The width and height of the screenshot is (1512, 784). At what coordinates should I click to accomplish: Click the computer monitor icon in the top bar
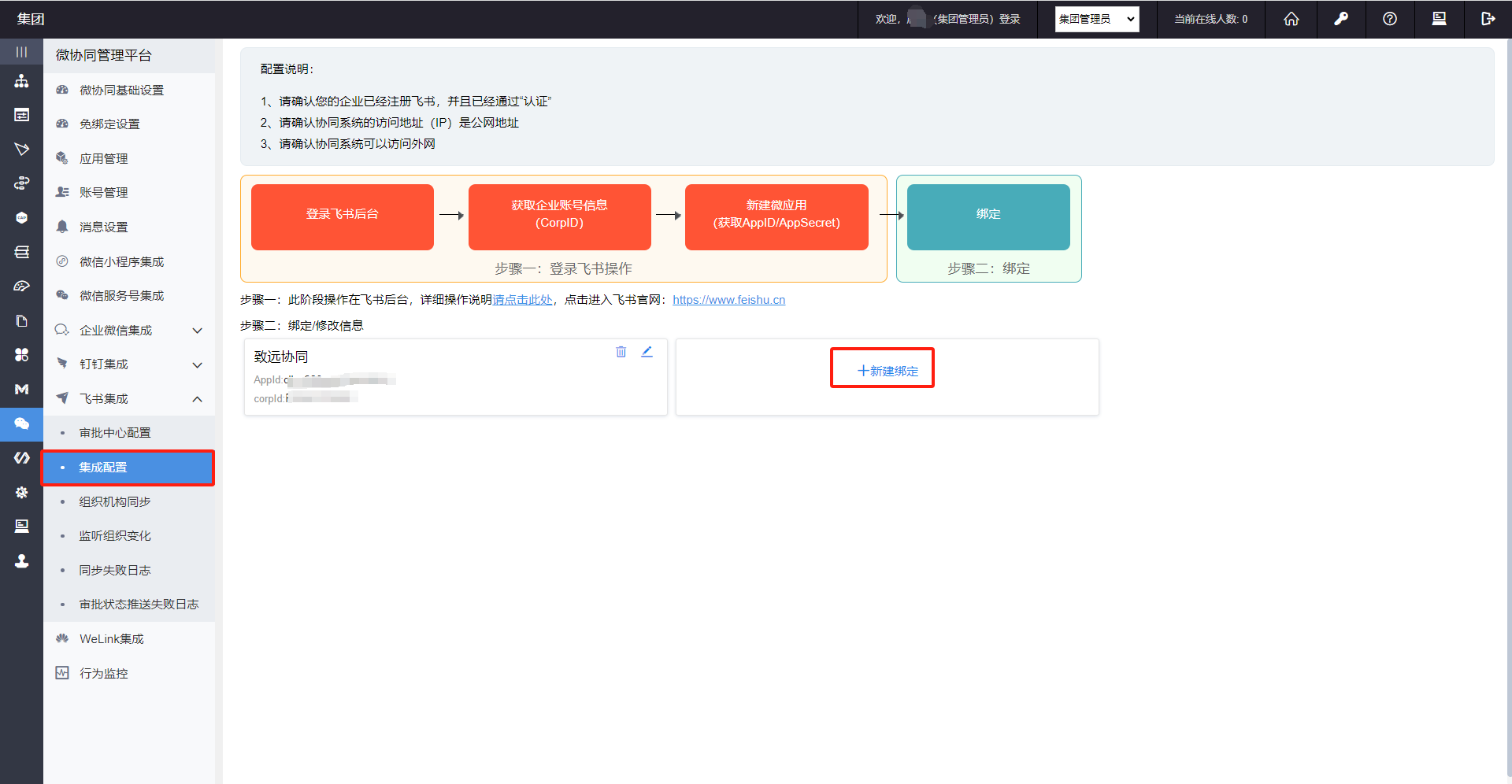tap(1439, 19)
